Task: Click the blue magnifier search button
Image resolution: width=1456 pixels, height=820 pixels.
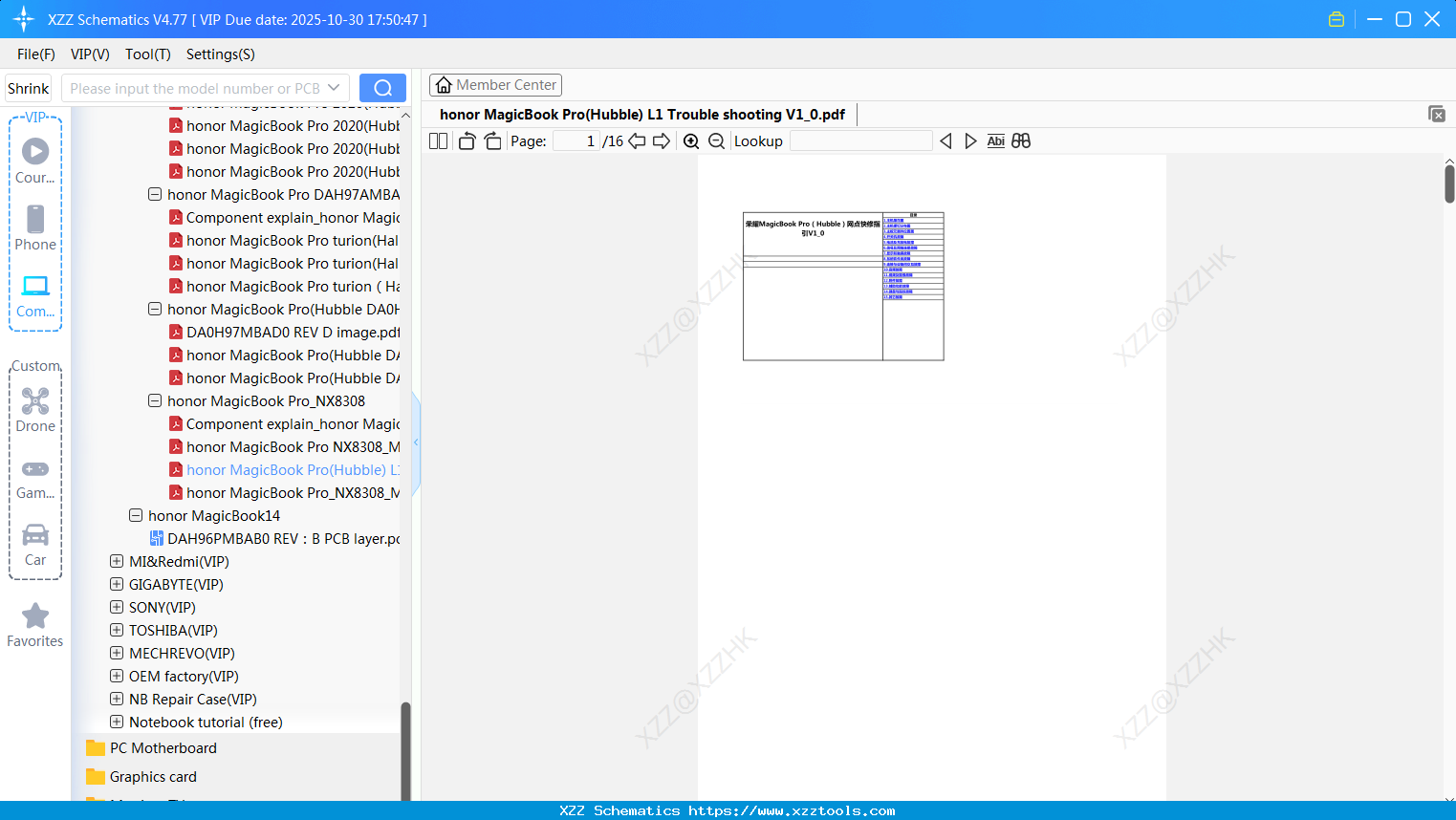Action: point(382,88)
